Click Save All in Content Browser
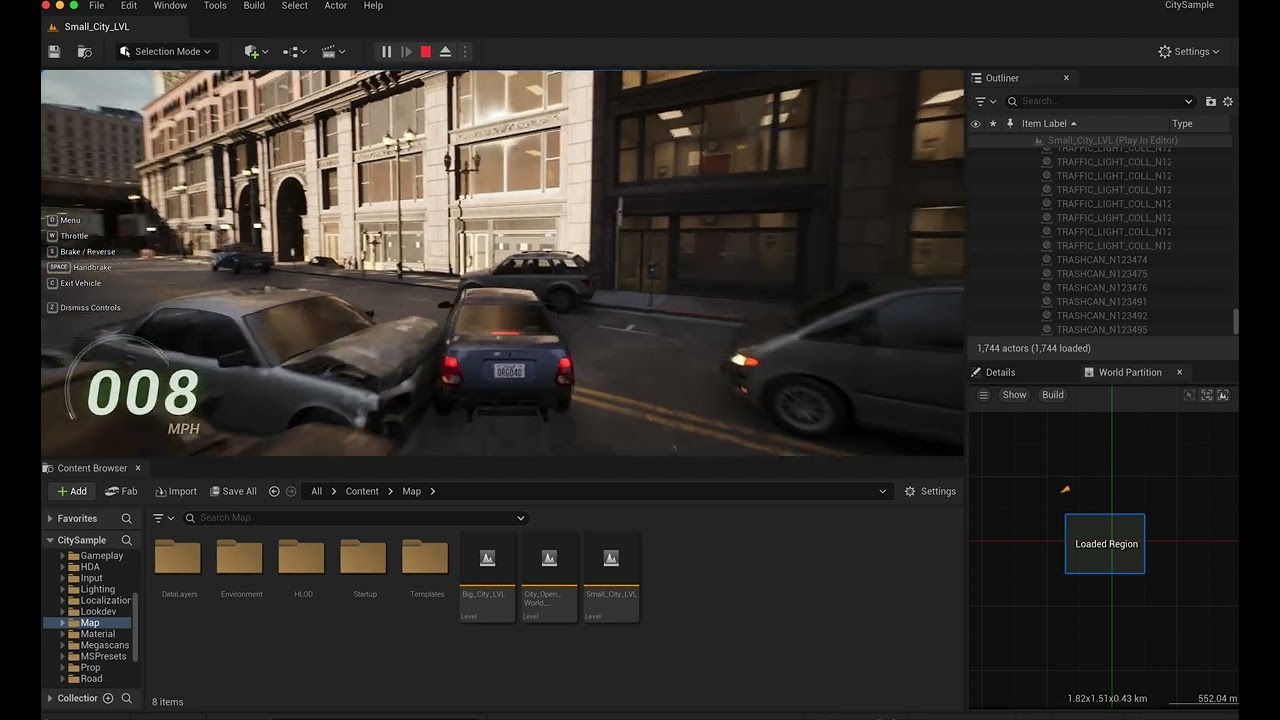 tap(232, 491)
